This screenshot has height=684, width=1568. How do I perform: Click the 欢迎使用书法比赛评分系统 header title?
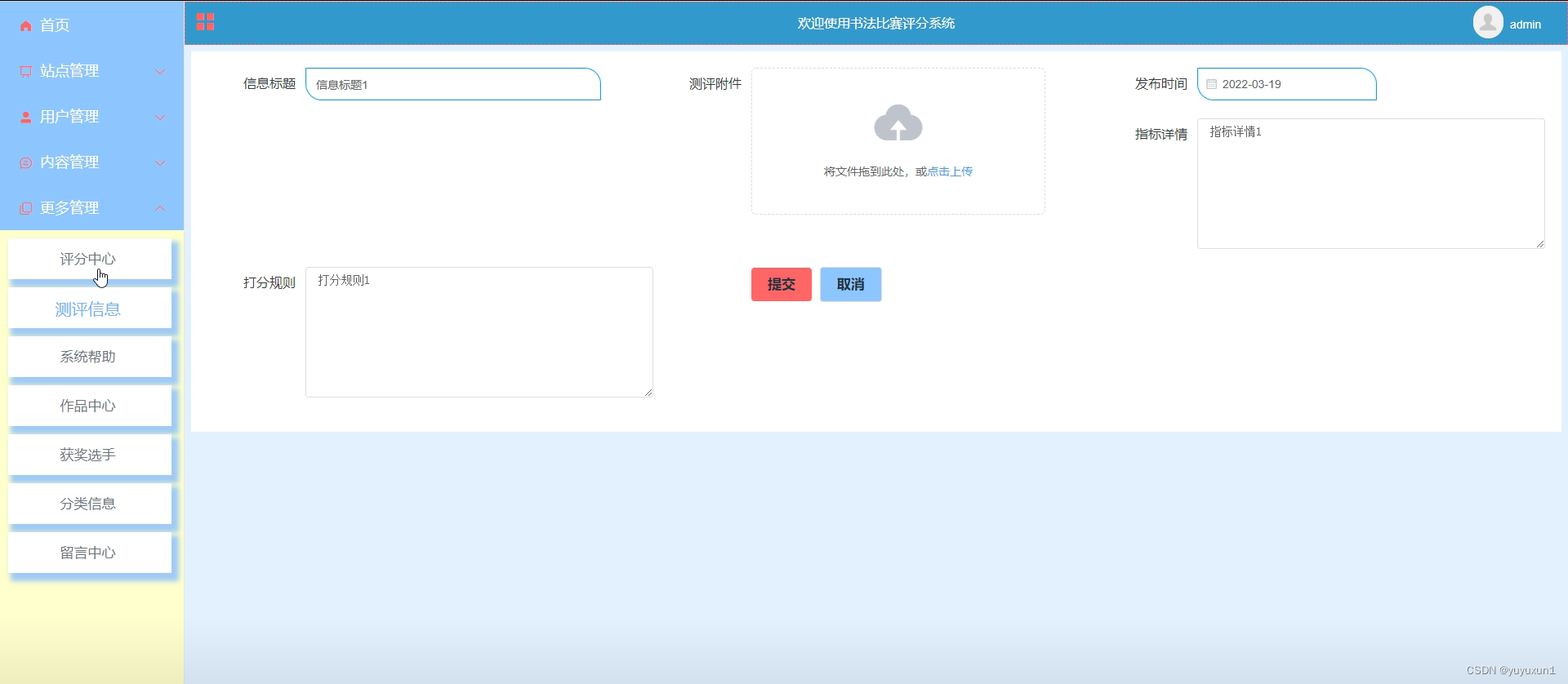click(x=876, y=23)
